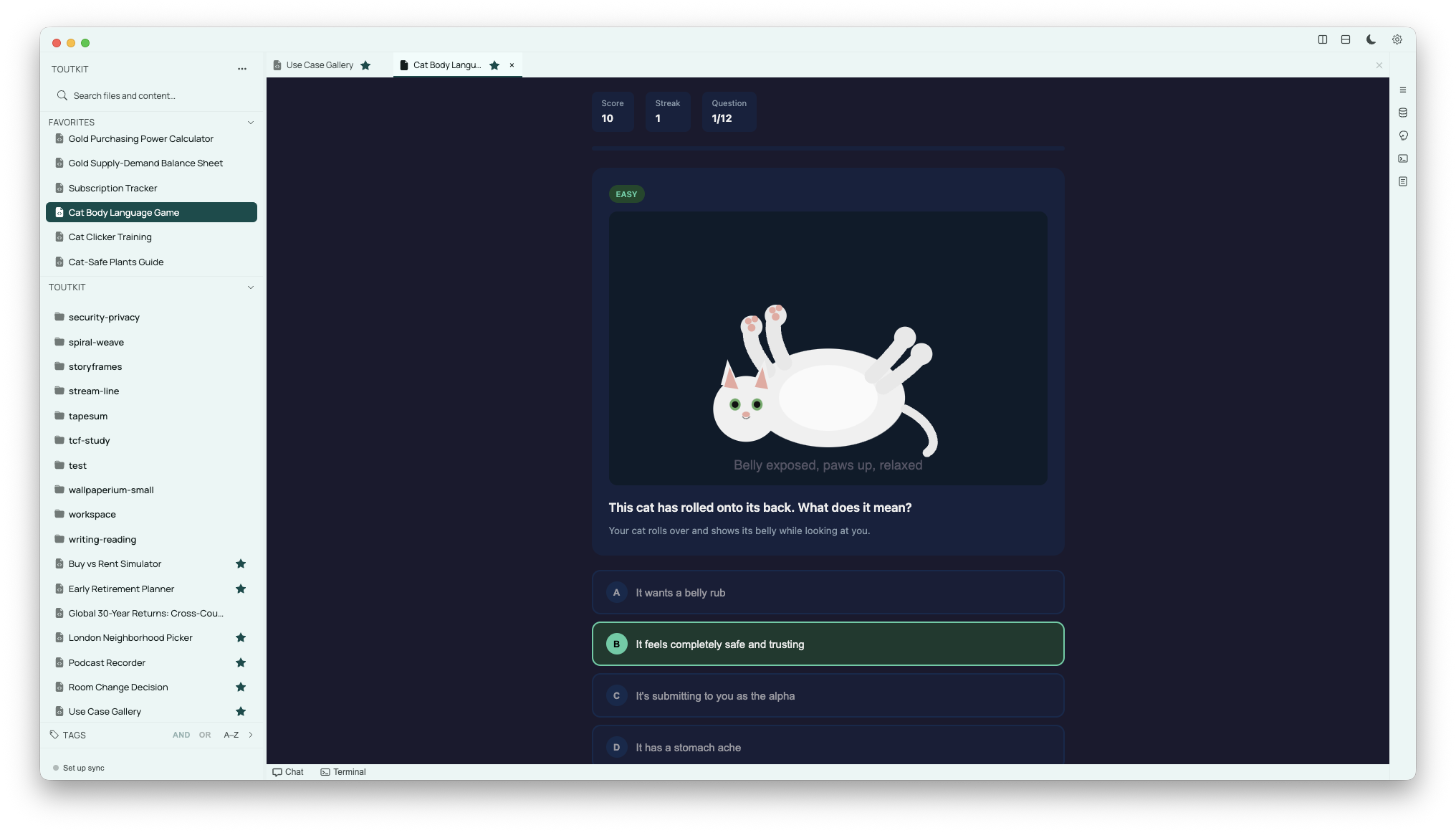Open the terminal icon in right rail

point(1403,158)
